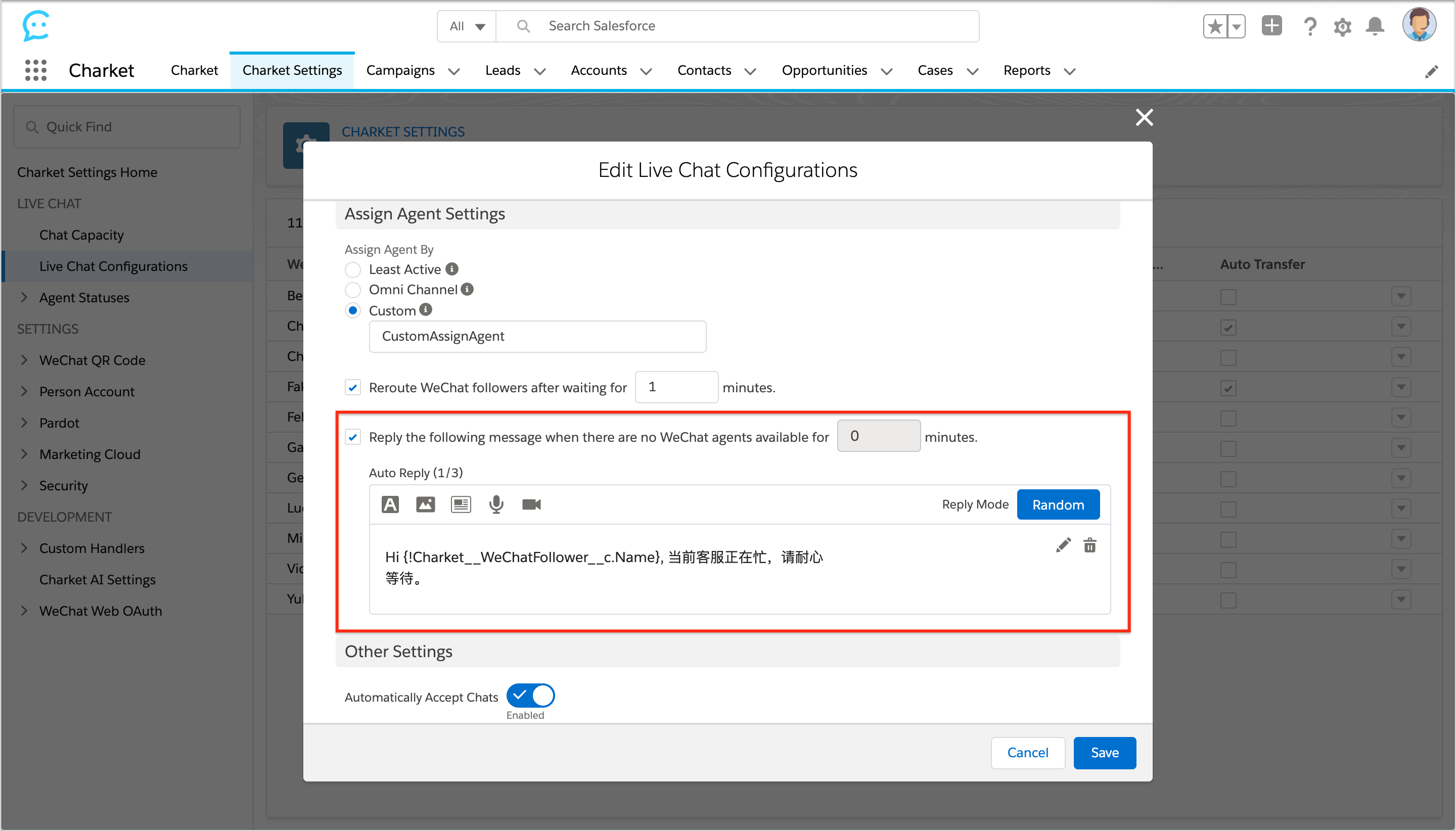Open the help question mark icon

(1310, 26)
